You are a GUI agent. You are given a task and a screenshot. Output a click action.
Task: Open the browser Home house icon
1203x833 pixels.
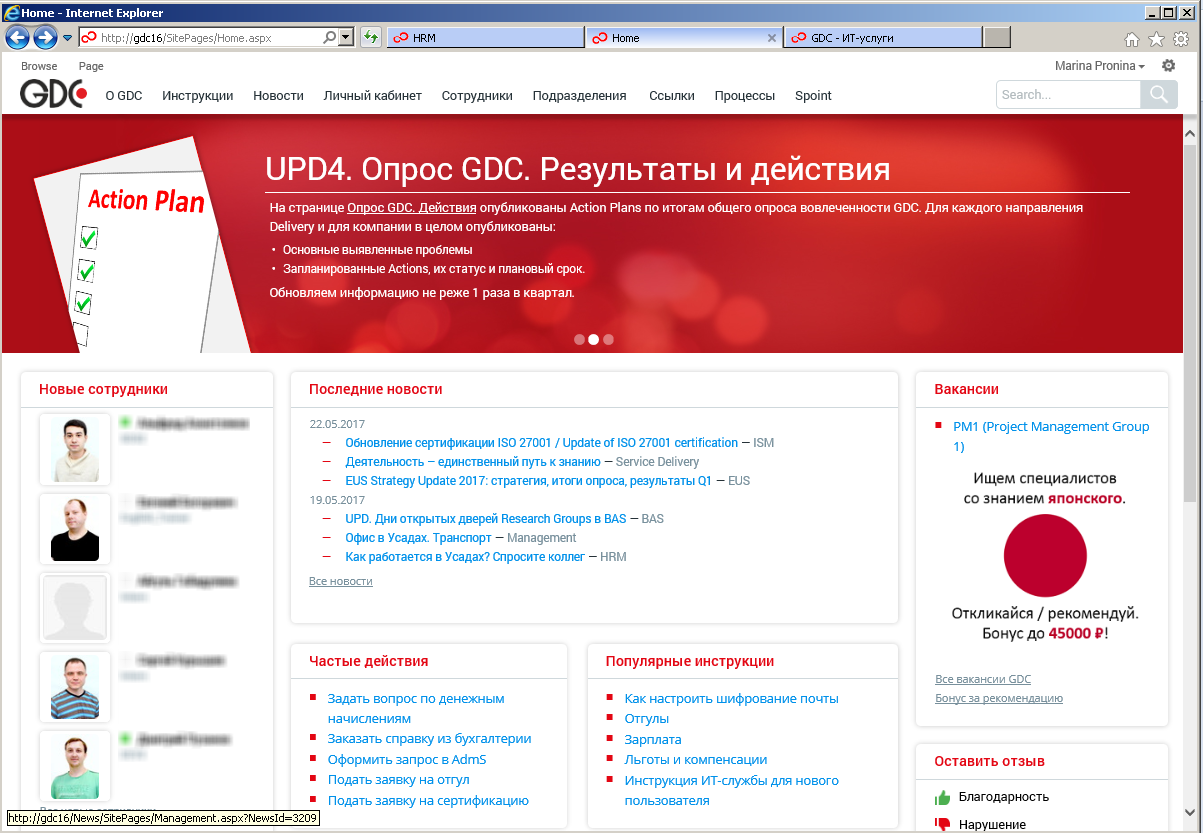(x=1132, y=39)
